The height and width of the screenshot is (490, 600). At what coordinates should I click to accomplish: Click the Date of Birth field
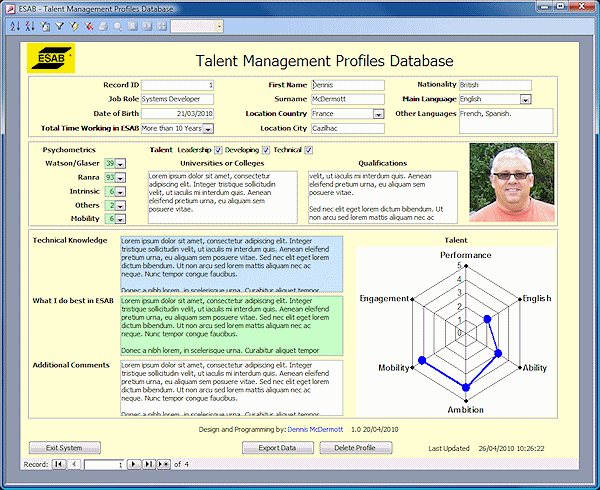point(178,114)
